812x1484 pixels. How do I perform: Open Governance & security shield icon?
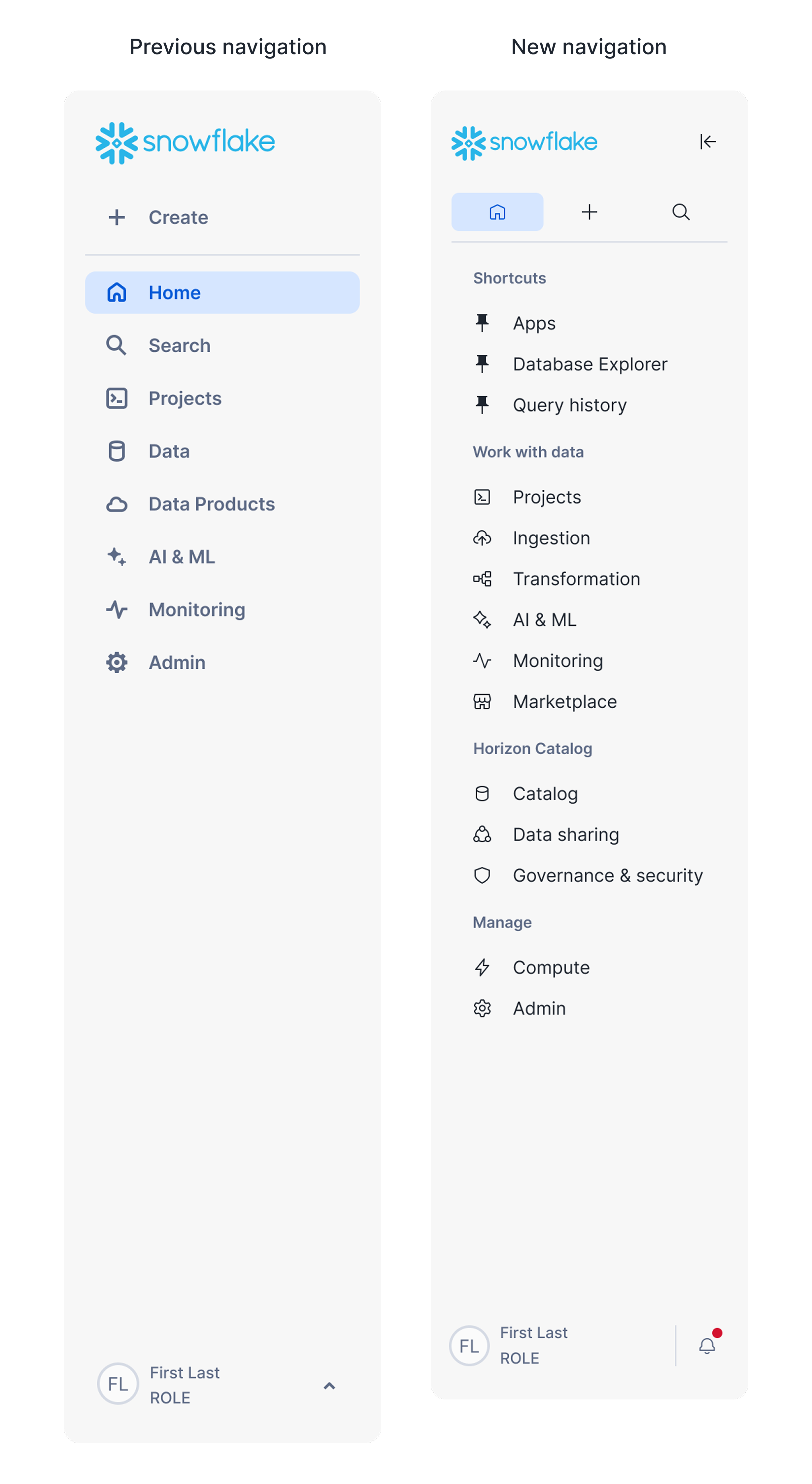pyautogui.click(x=482, y=875)
